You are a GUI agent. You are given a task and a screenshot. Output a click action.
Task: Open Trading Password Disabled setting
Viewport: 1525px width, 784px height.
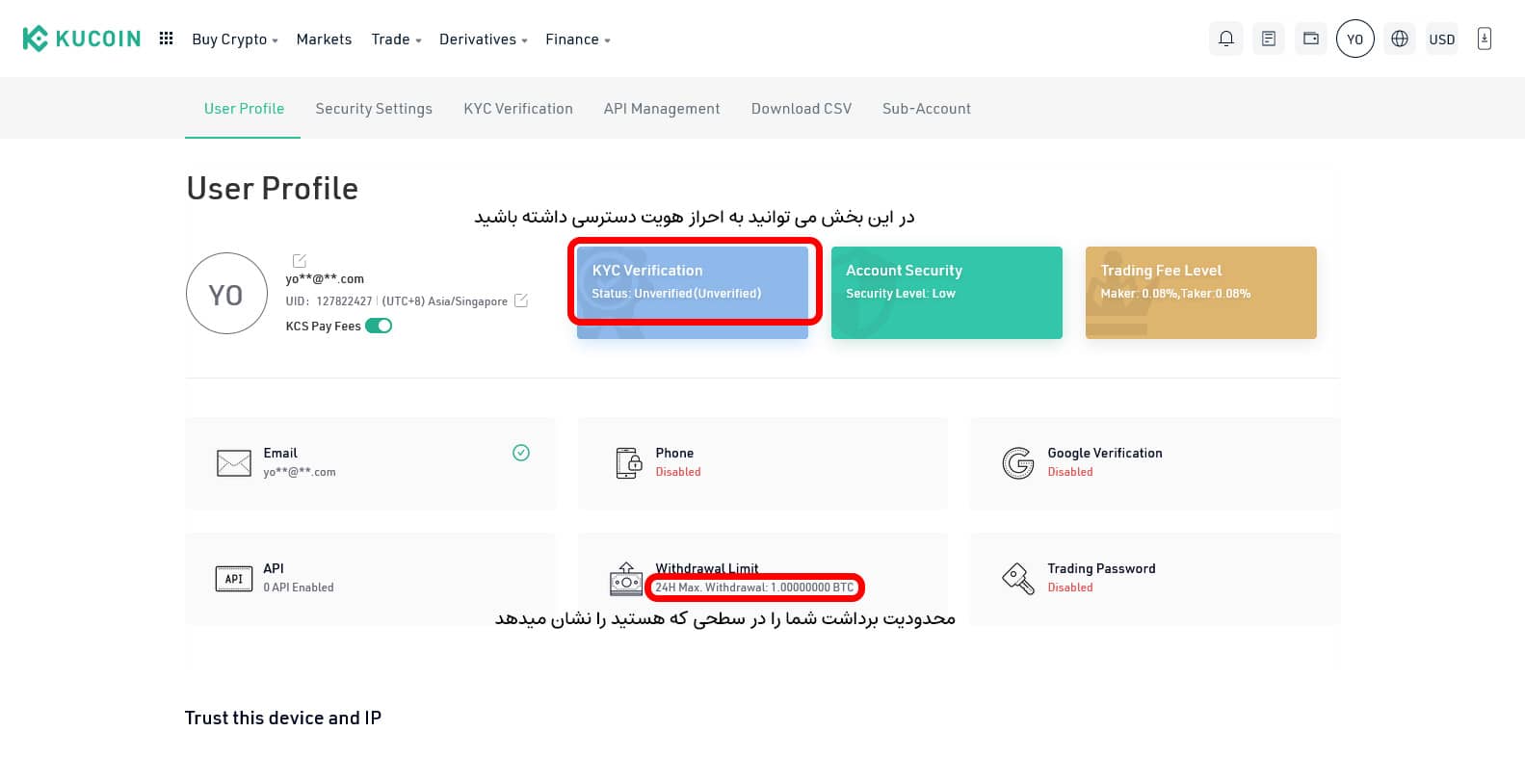pos(1155,579)
